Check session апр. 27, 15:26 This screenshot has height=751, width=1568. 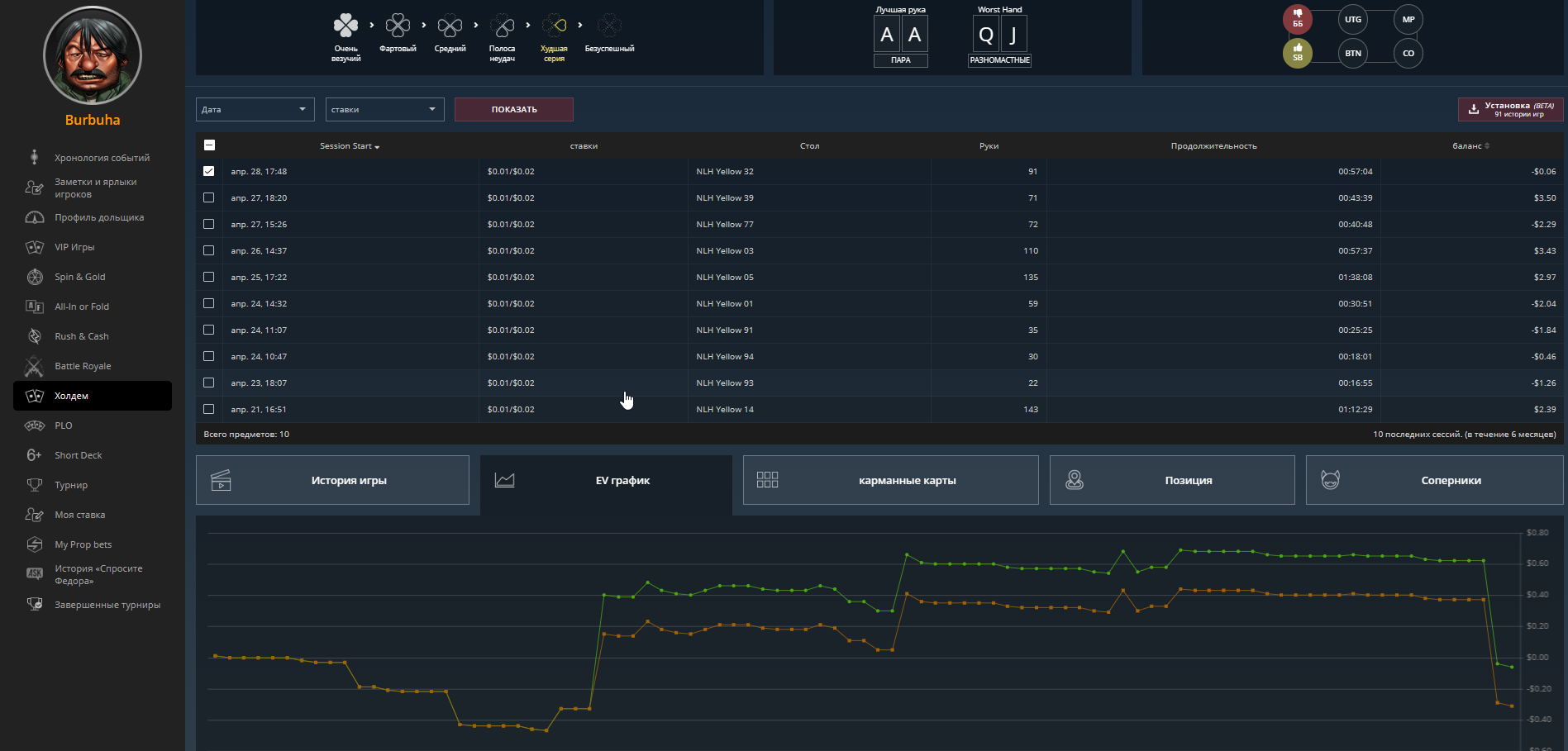coord(208,224)
